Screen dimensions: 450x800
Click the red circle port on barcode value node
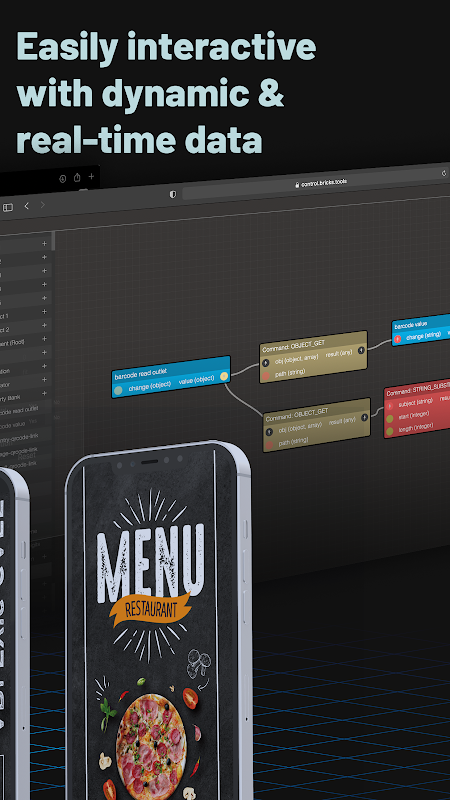coord(398,339)
